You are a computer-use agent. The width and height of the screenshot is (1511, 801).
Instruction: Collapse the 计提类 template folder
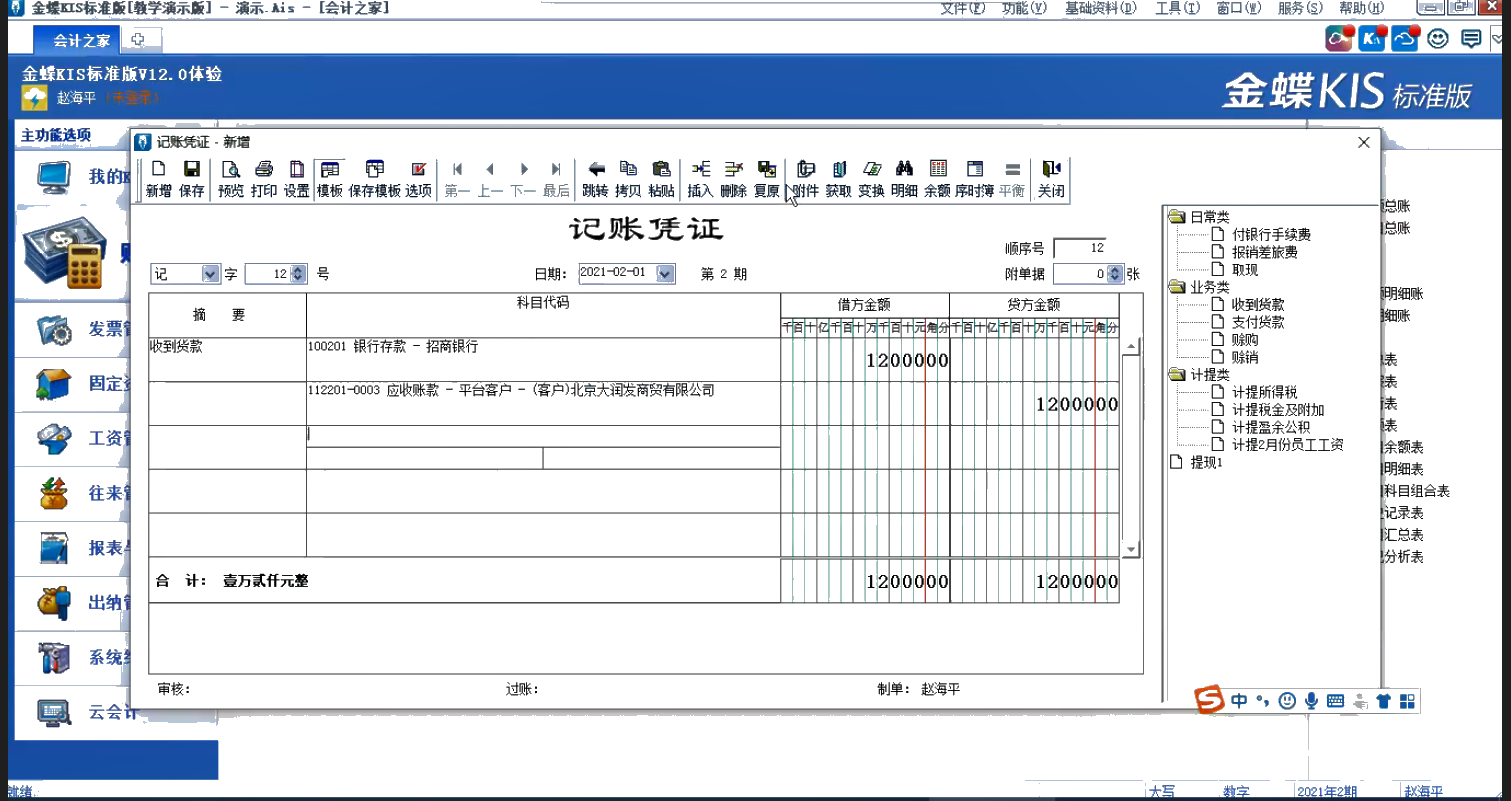click(x=1176, y=374)
